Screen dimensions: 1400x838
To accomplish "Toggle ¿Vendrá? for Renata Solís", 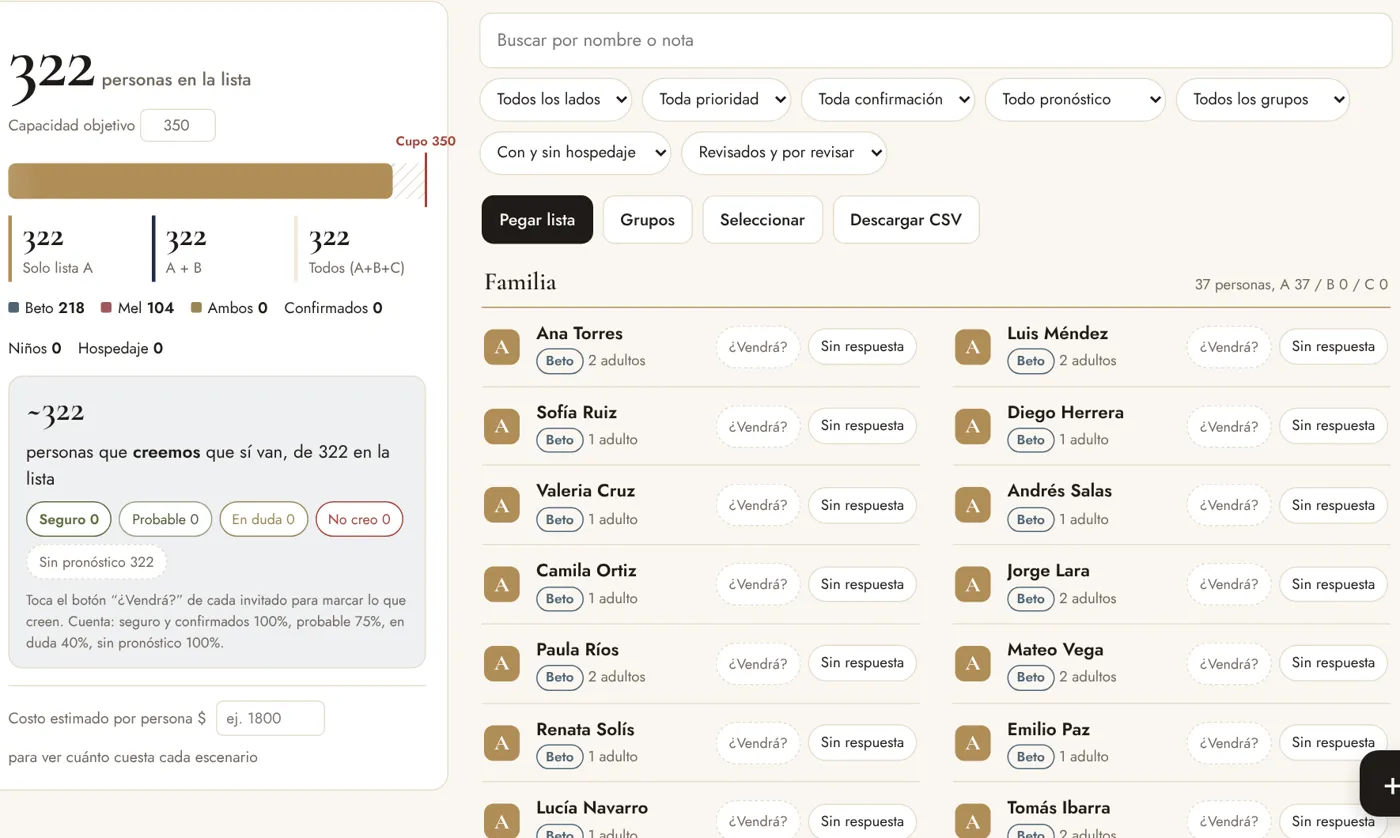I will [x=758, y=743].
